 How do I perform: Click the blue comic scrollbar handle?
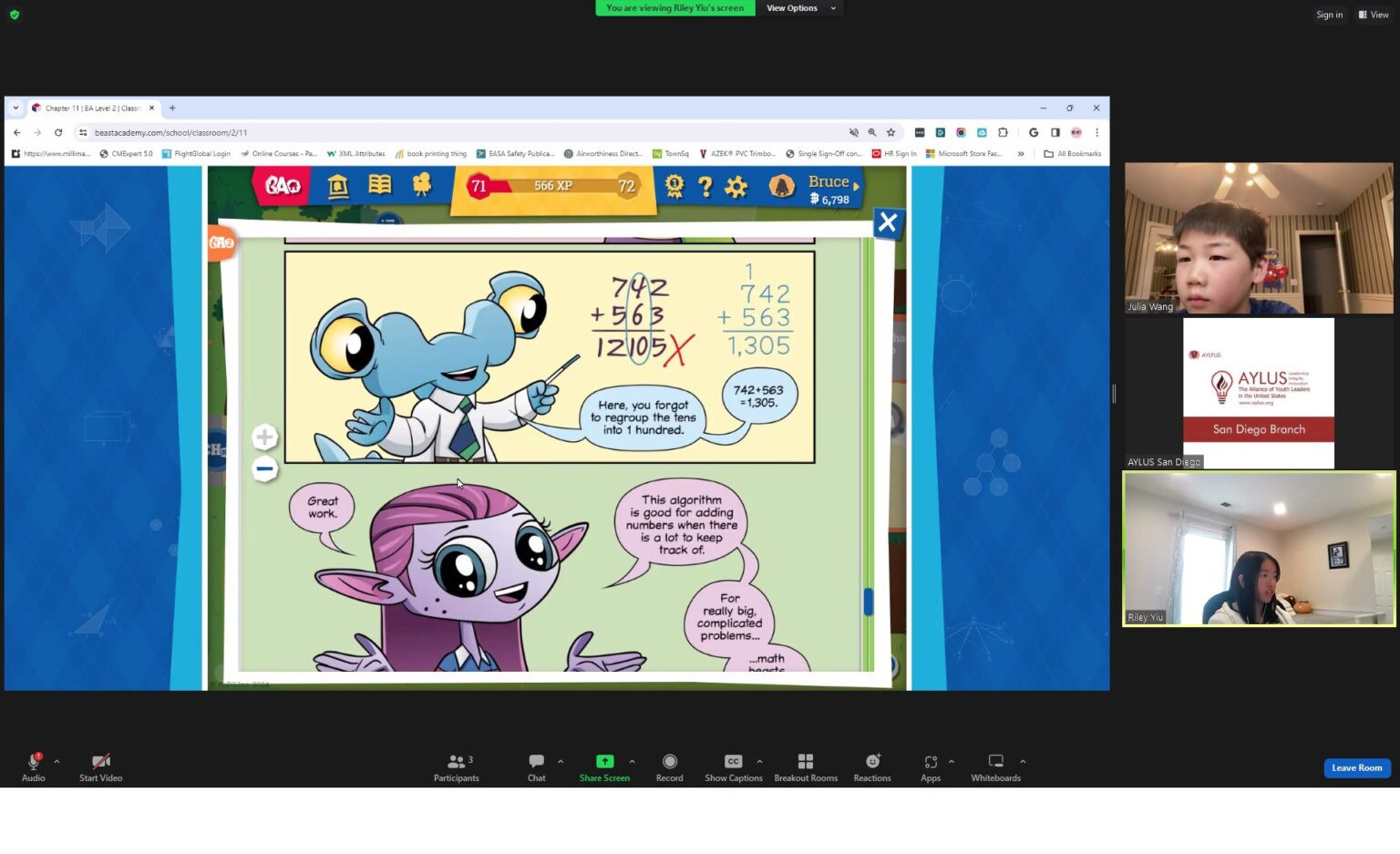[x=869, y=602]
